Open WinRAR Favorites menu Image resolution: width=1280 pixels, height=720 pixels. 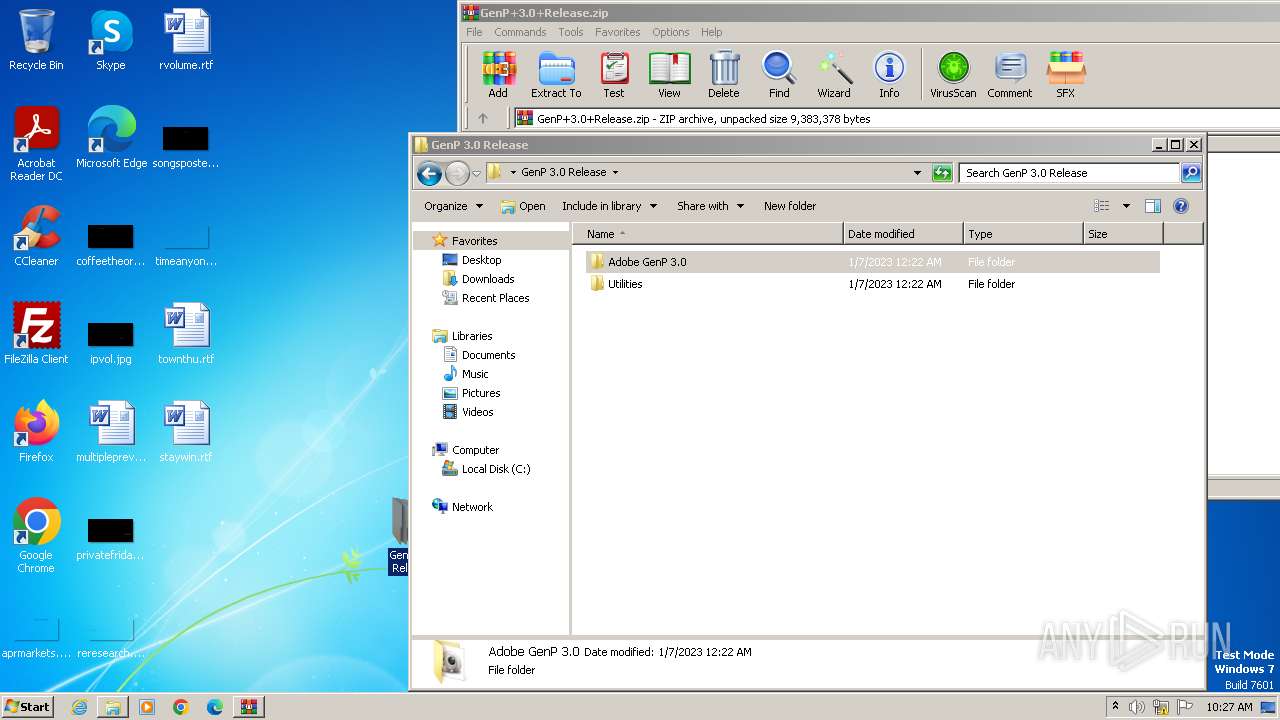pos(617,32)
